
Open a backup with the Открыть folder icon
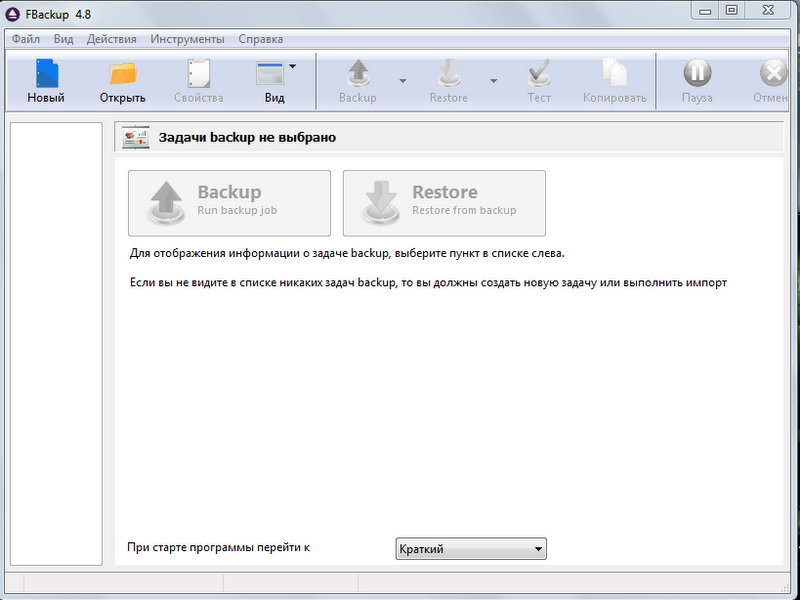click(123, 74)
